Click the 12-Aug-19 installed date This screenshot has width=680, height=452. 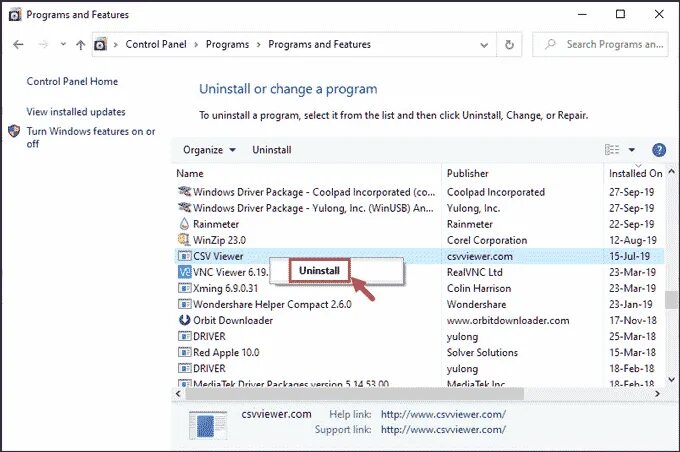(x=633, y=240)
